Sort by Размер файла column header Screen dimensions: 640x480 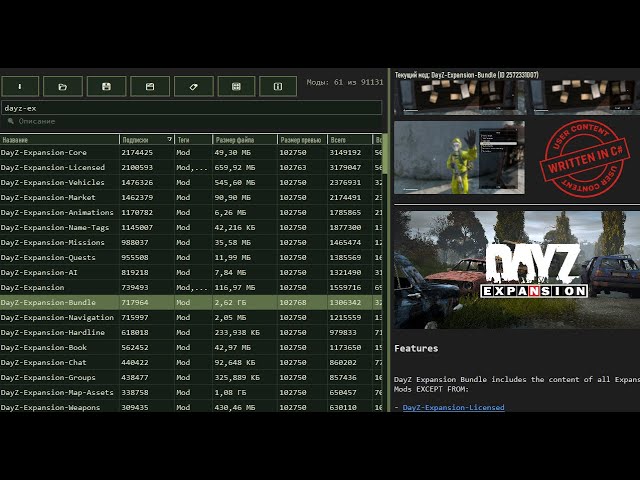(244, 140)
